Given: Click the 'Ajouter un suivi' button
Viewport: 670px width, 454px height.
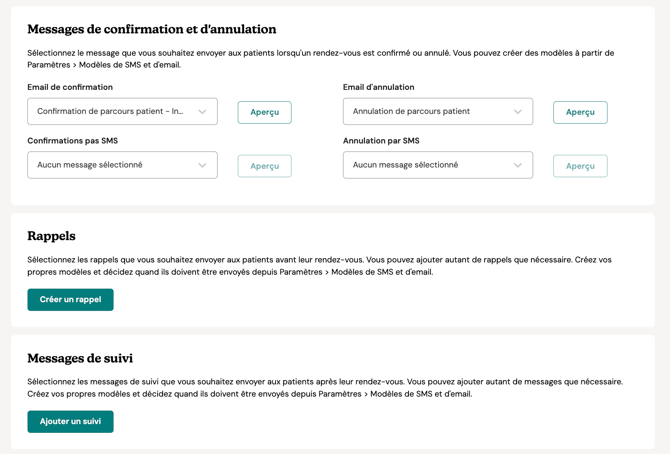Looking at the screenshot, I should 70,421.
